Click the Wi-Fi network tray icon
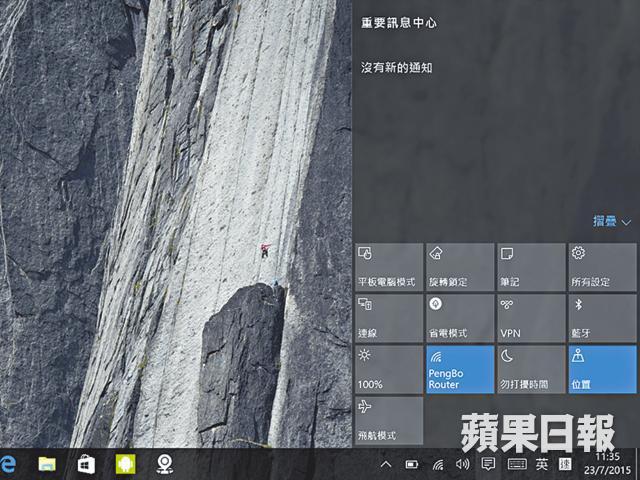Image resolution: width=640 pixels, height=480 pixels. point(438,464)
